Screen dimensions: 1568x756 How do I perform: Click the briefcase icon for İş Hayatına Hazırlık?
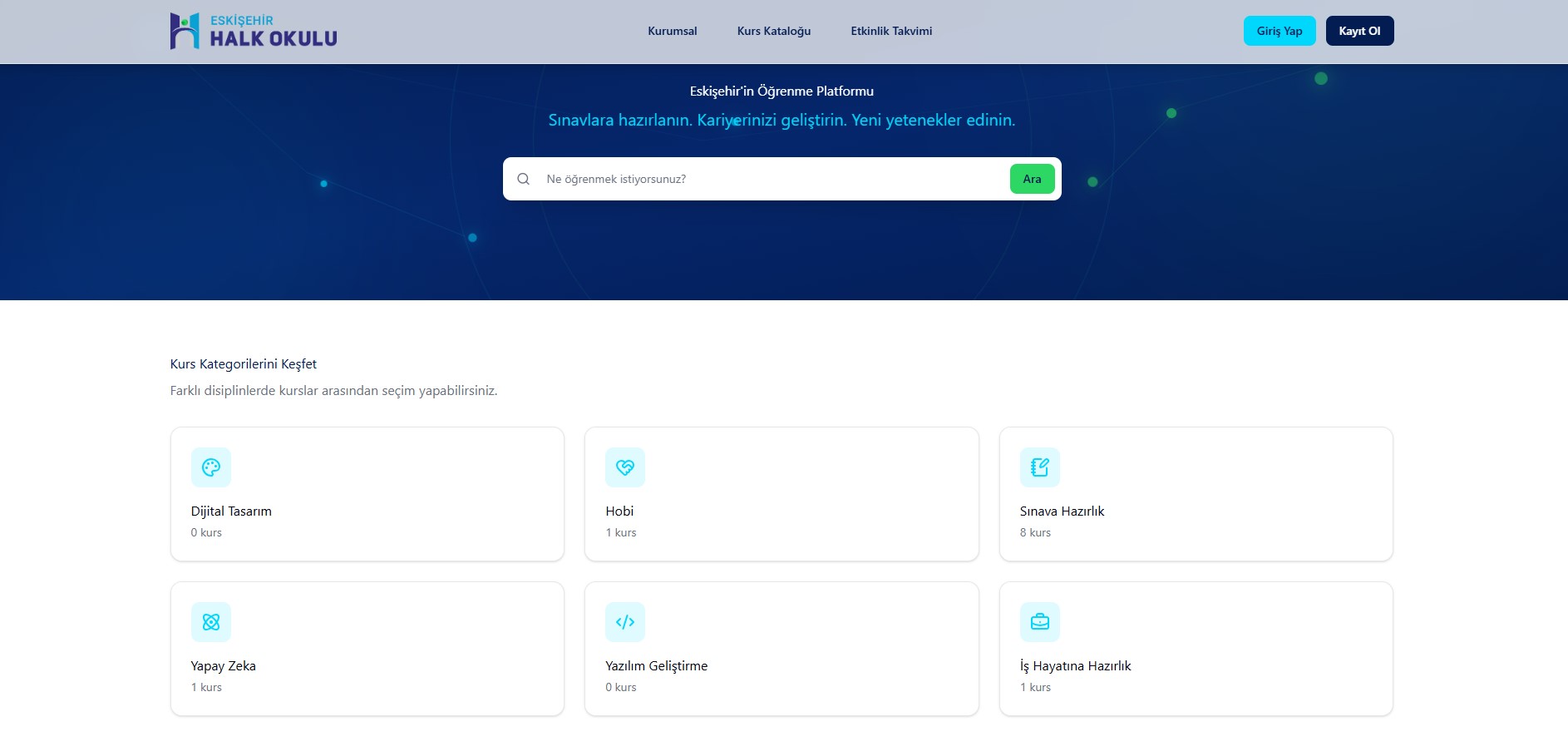point(1039,622)
